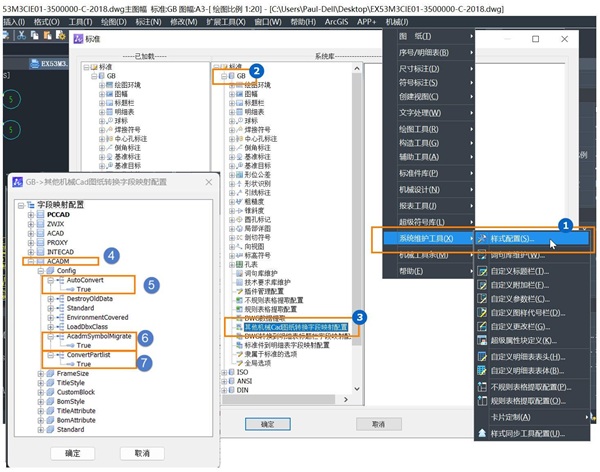
Task: Expand the DestroyOldData node
Action: click(x=50, y=299)
